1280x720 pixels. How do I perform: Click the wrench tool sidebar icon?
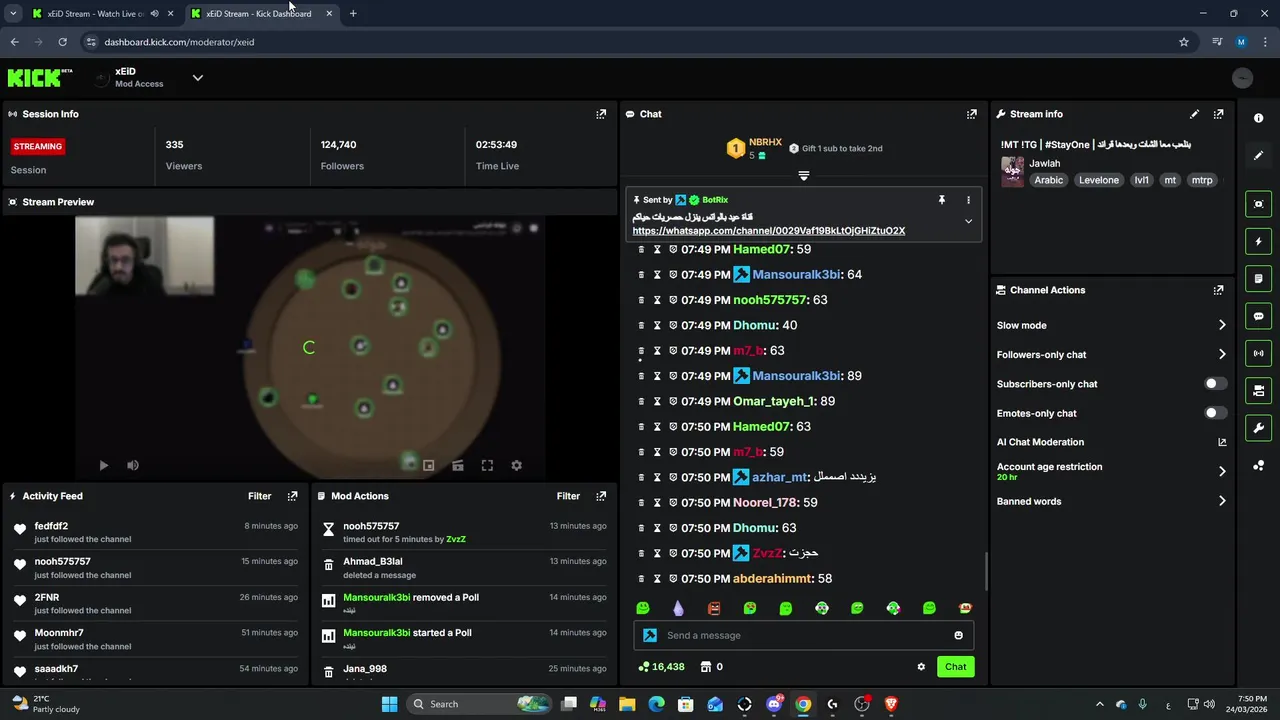1258,428
